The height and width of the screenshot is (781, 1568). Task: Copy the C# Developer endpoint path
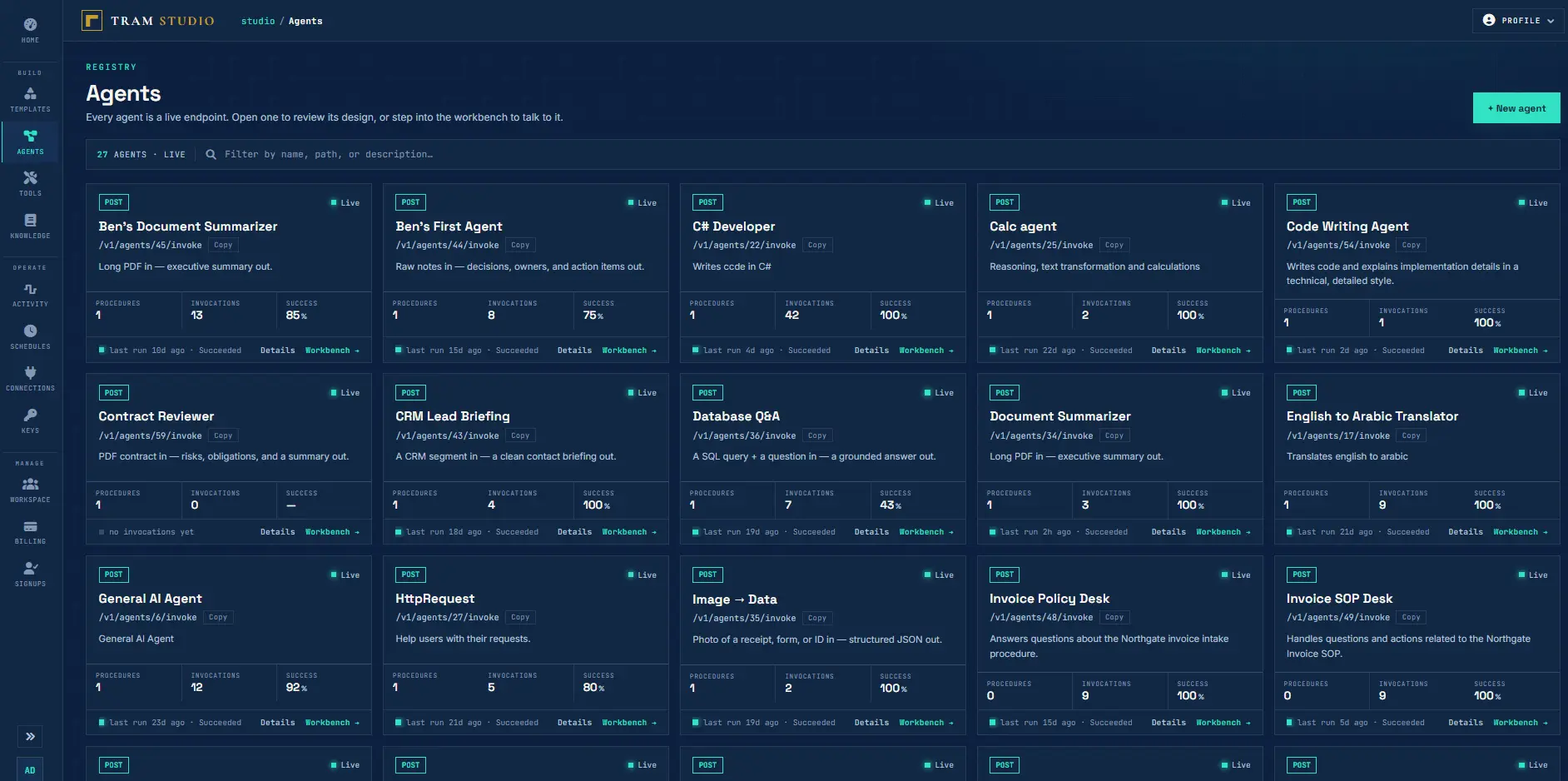click(817, 245)
